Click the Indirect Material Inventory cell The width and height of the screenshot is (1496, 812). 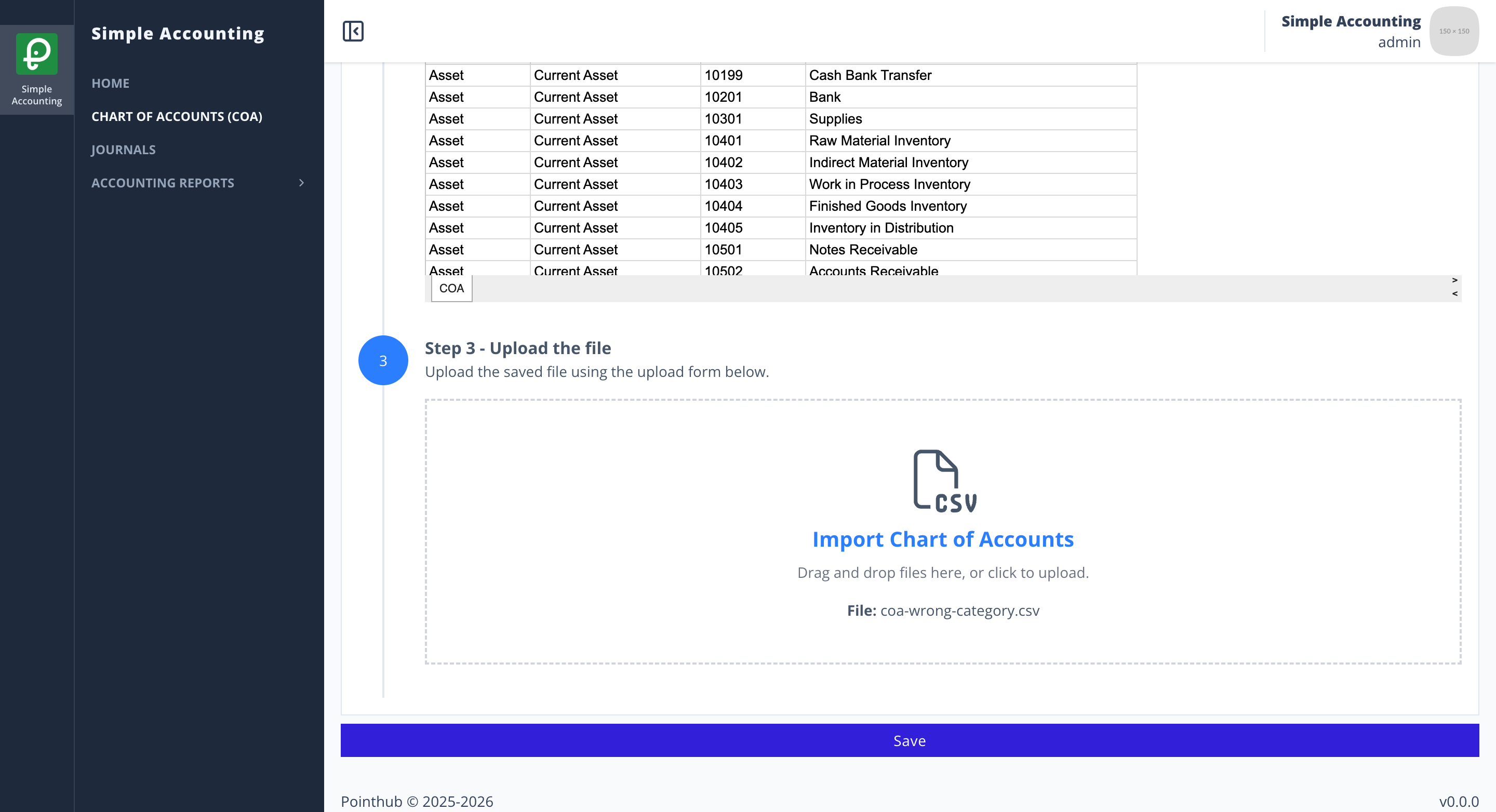[x=970, y=163]
